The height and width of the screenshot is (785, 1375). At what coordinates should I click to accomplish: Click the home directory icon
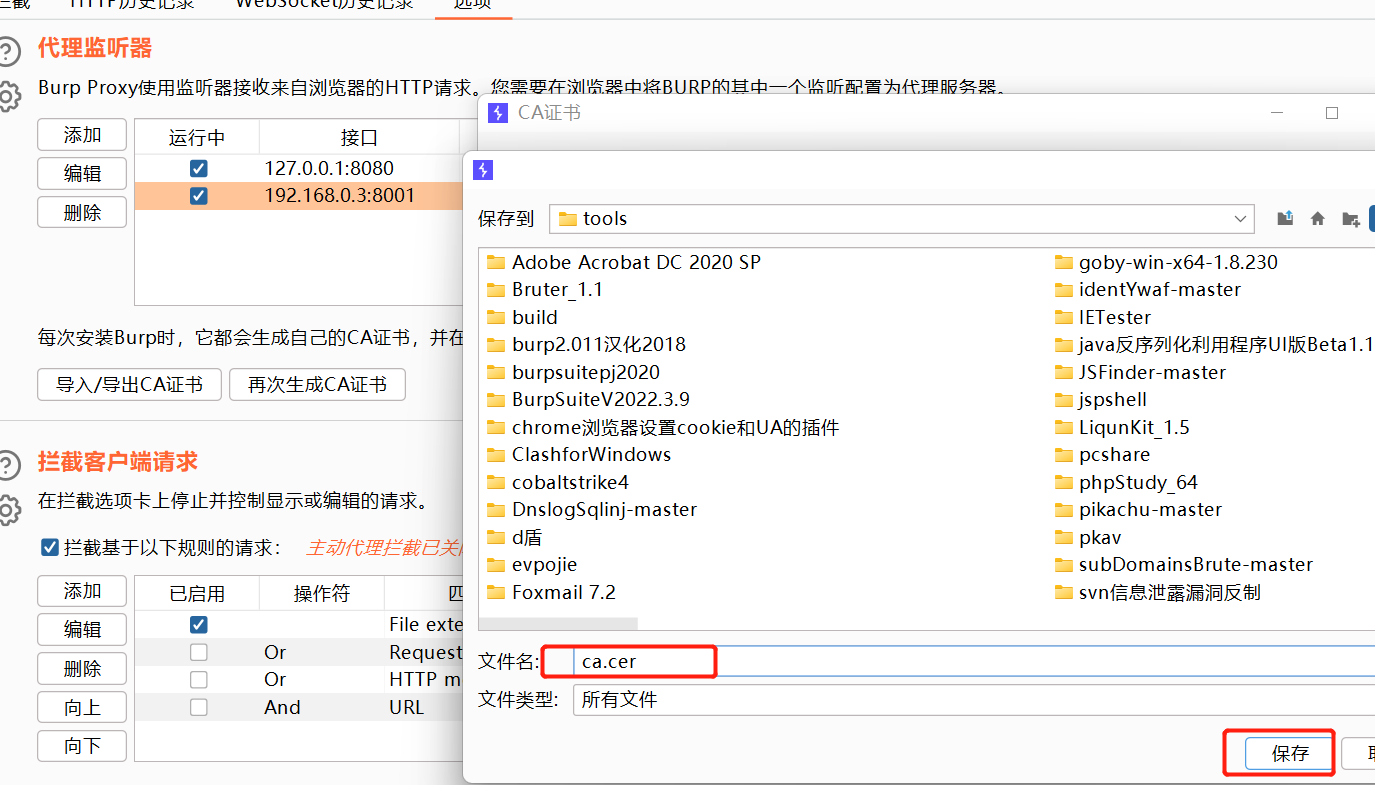coord(1318,218)
